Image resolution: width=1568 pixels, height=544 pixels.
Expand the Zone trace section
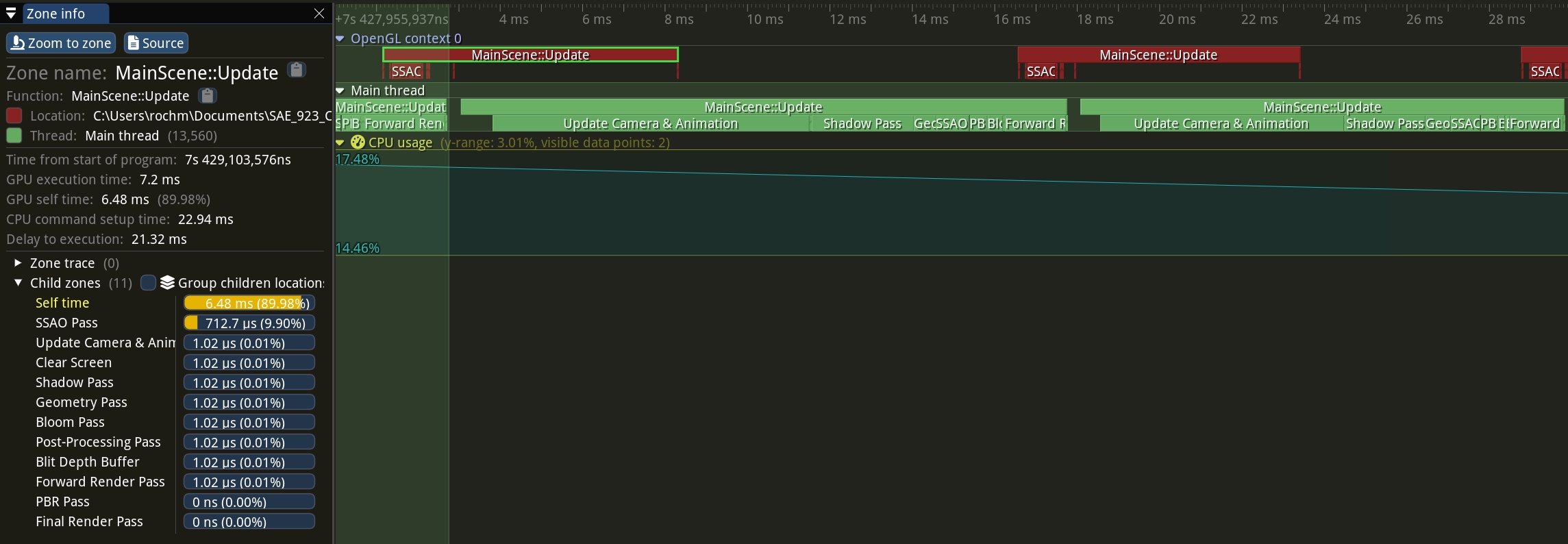[18, 263]
